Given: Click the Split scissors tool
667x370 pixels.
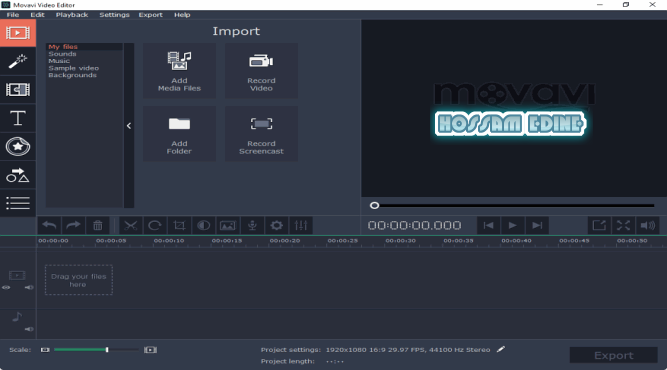Looking at the screenshot, I should coord(131,225).
